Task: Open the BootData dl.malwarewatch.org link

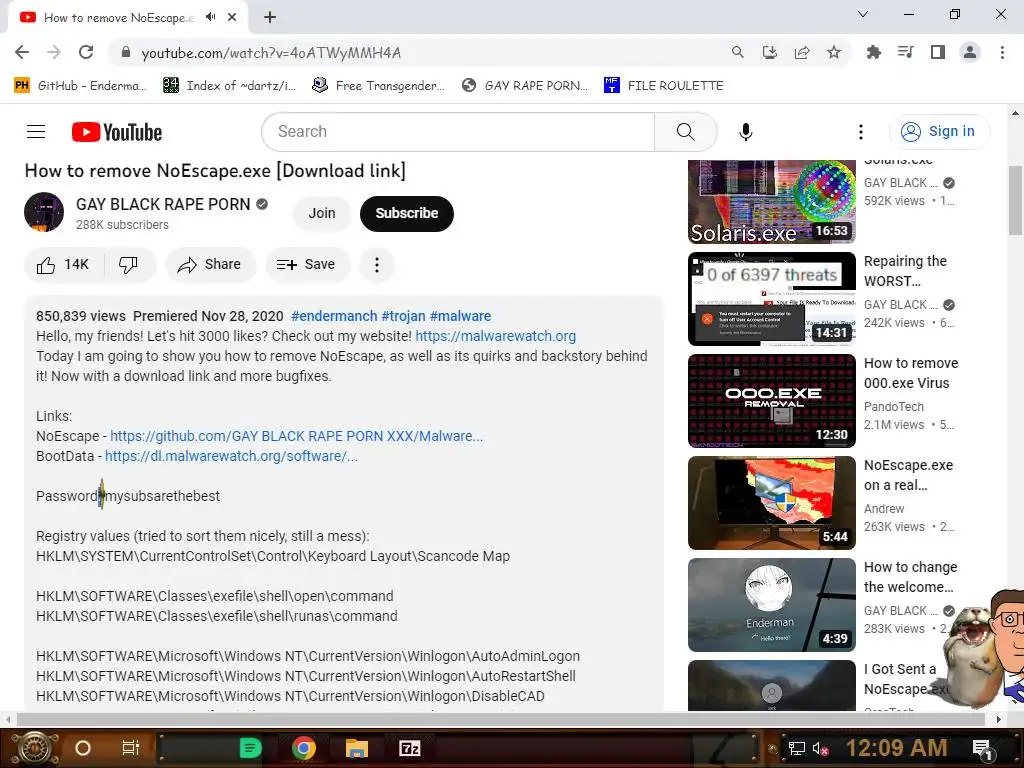Action: 231,456
